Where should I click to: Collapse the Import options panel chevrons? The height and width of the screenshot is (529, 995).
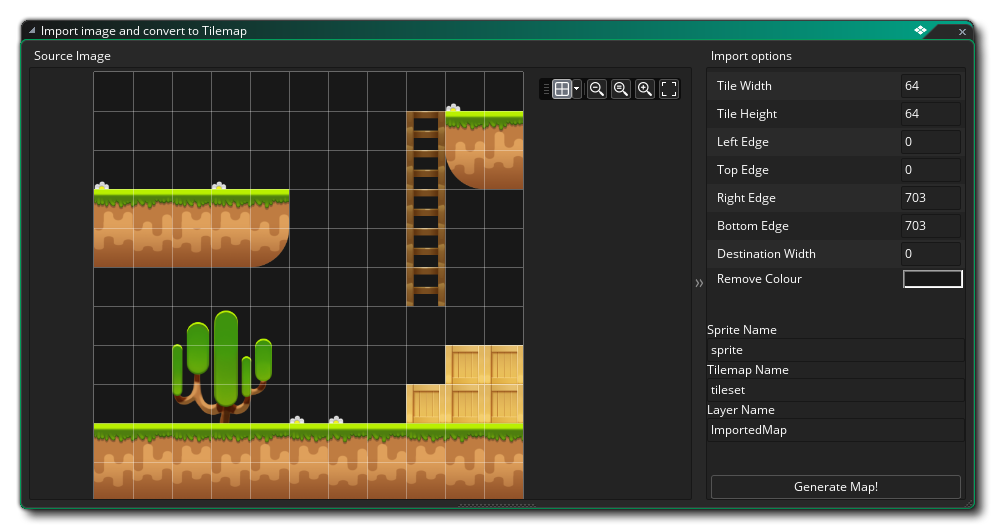point(699,283)
